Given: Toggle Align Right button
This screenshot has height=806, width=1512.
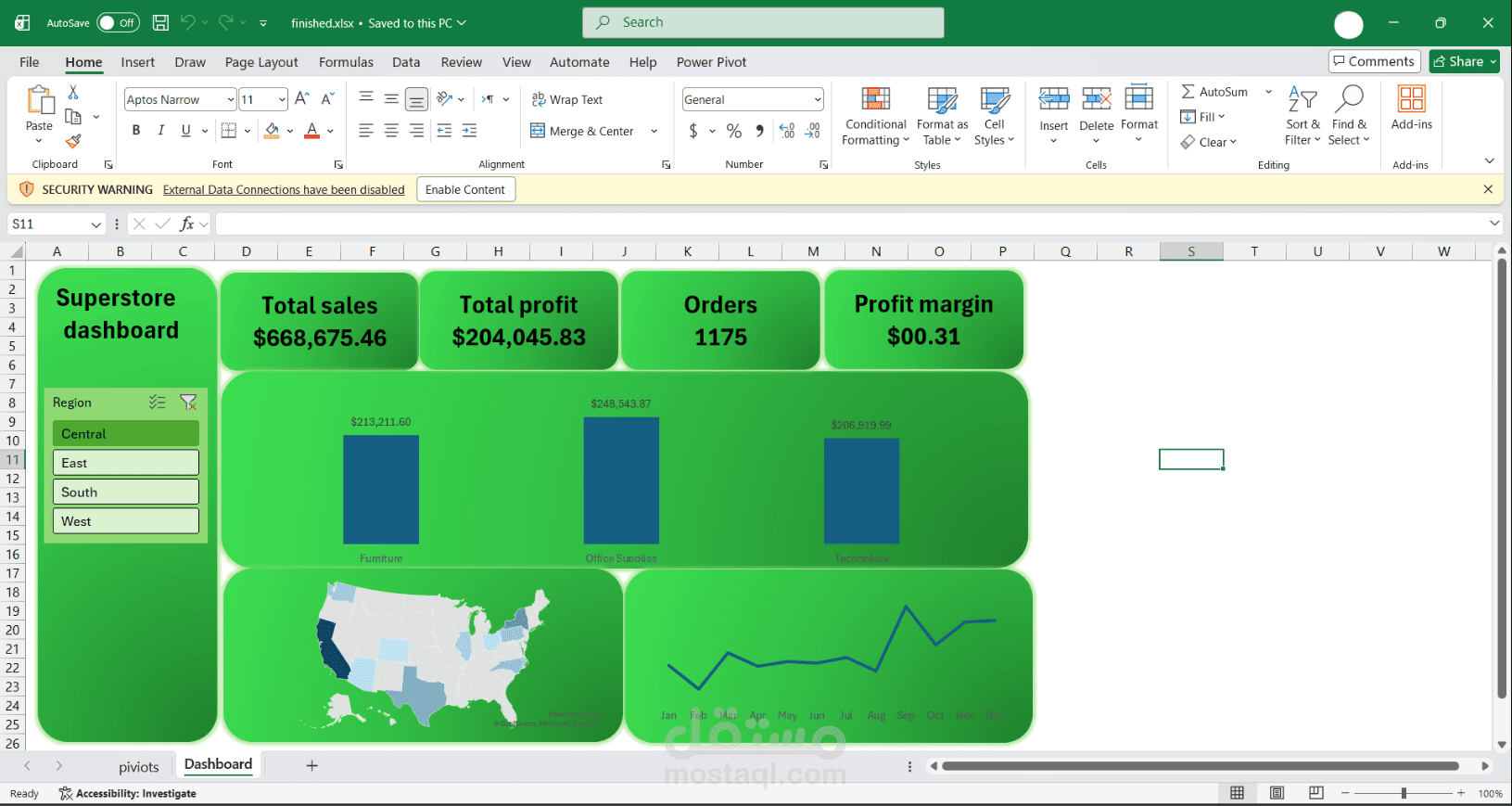Looking at the screenshot, I should coord(417,131).
